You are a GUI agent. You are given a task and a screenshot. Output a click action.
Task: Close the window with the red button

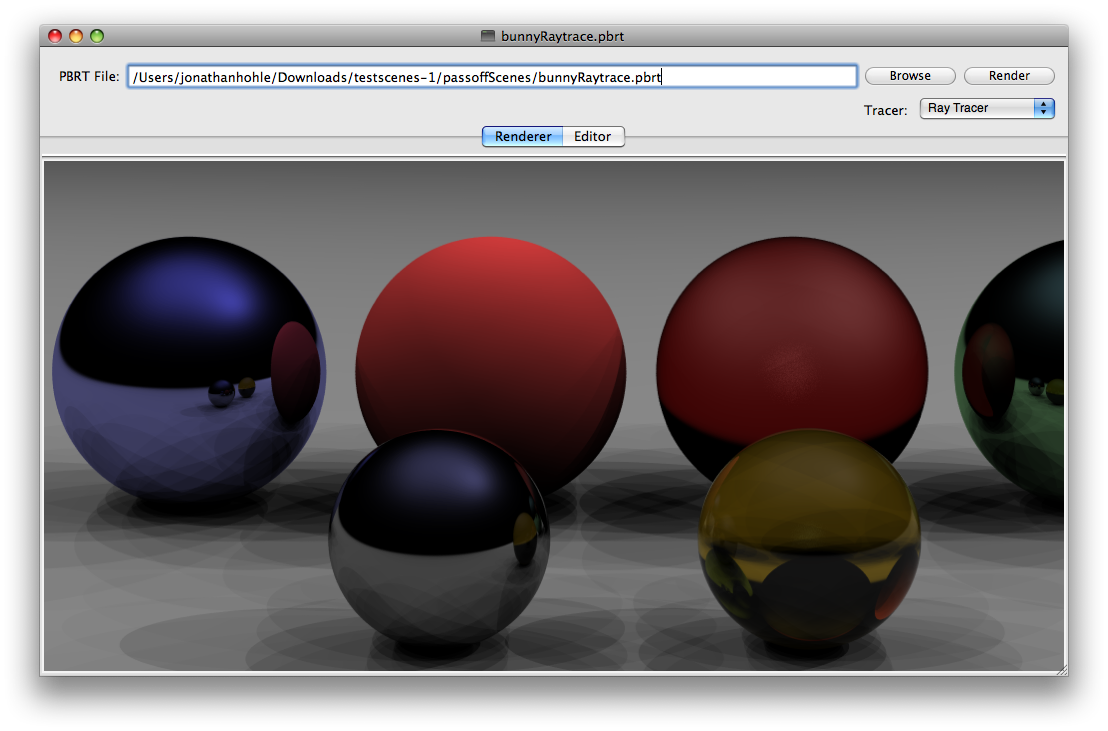click(55, 36)
